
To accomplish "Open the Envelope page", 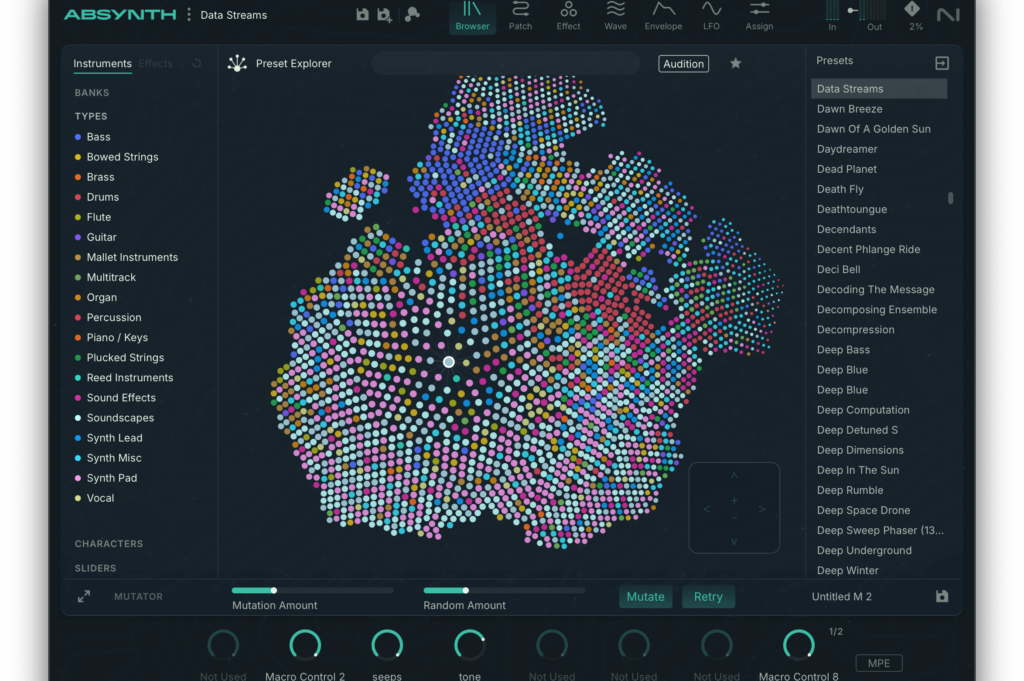I will click(x=663, y=16).
